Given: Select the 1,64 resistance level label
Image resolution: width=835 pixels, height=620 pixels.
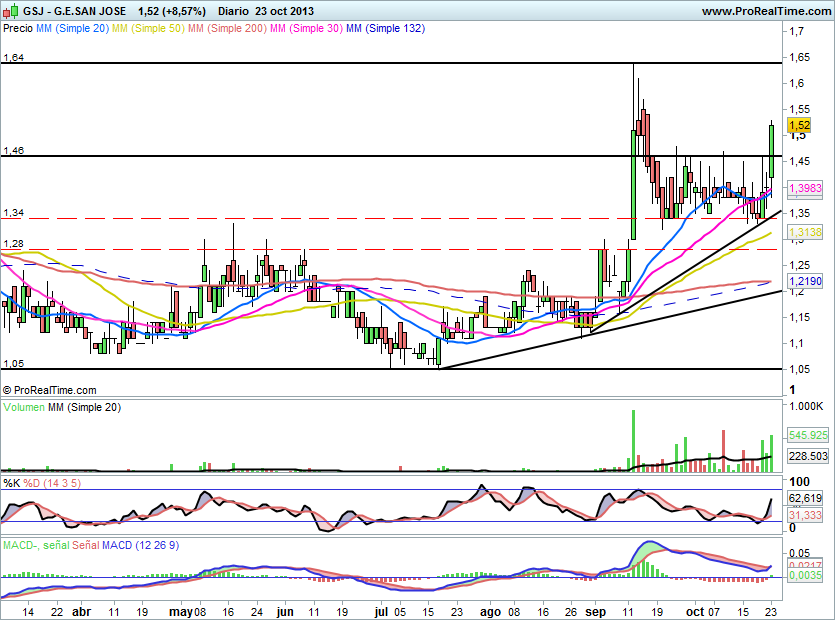Looking at the screenshot, I should pos(13,58).
